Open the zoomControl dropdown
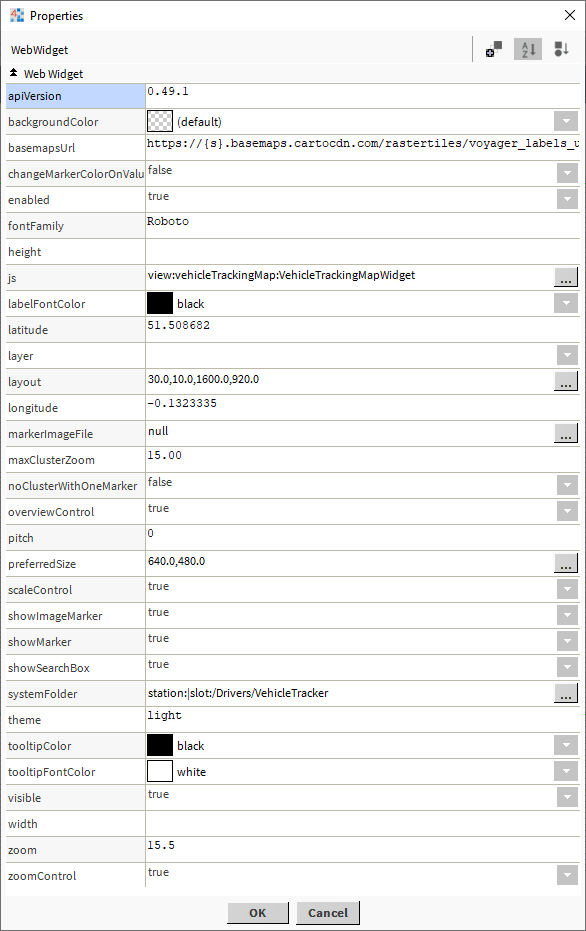The width and height of the screenshot is (586, 931). 566,875
